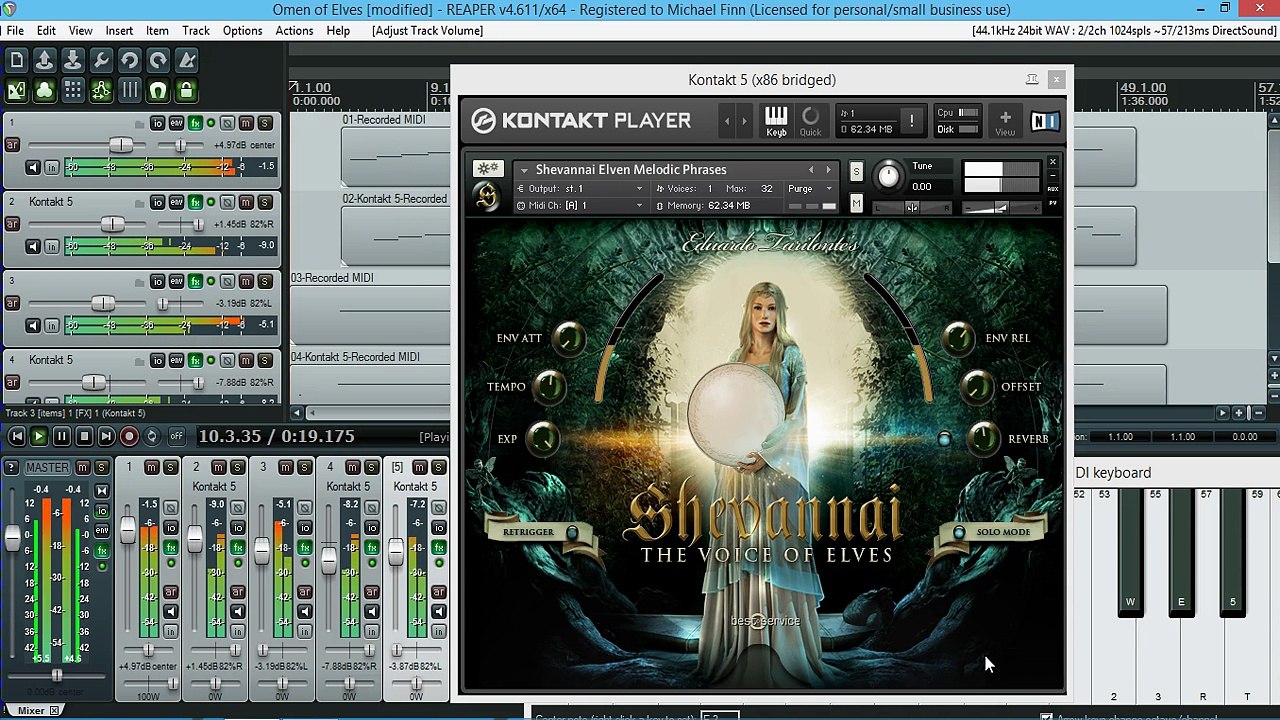Toggle locking with the padlock icon
The width and height of the screenshot is (1280, 720).
[x=186, y=91]
